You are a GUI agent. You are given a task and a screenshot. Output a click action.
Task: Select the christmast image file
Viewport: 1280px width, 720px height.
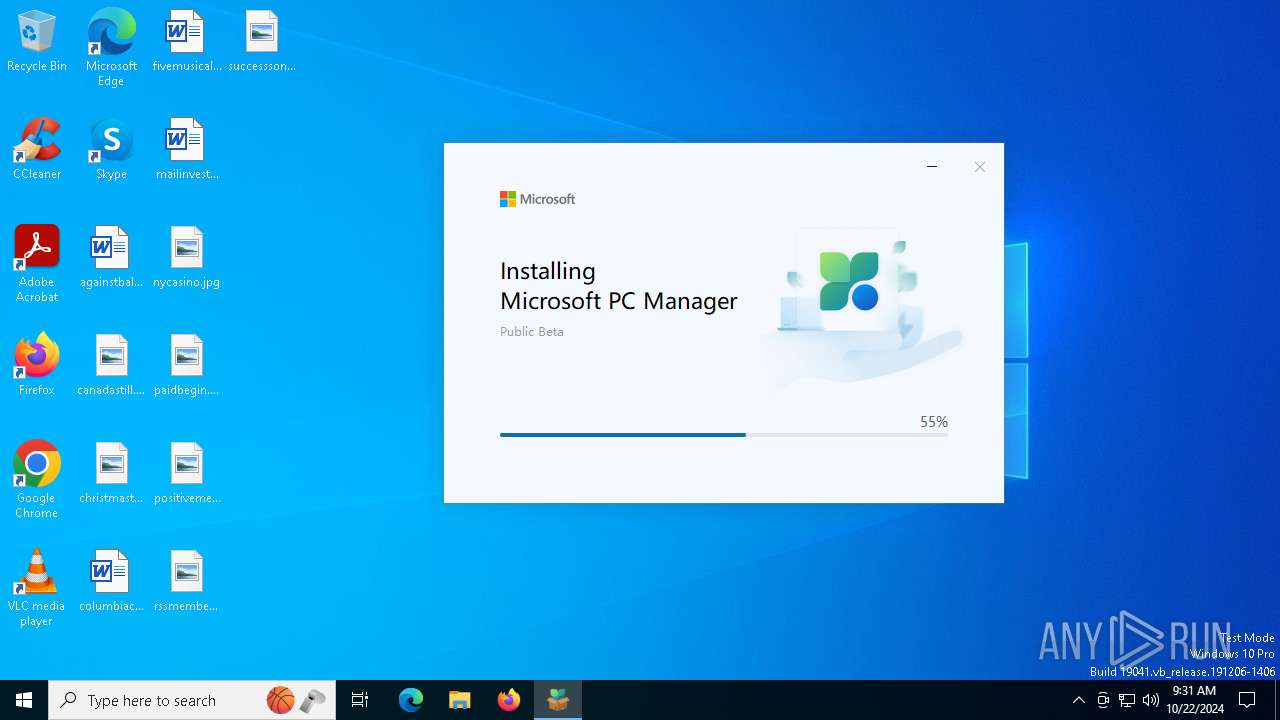click(111, 474)
